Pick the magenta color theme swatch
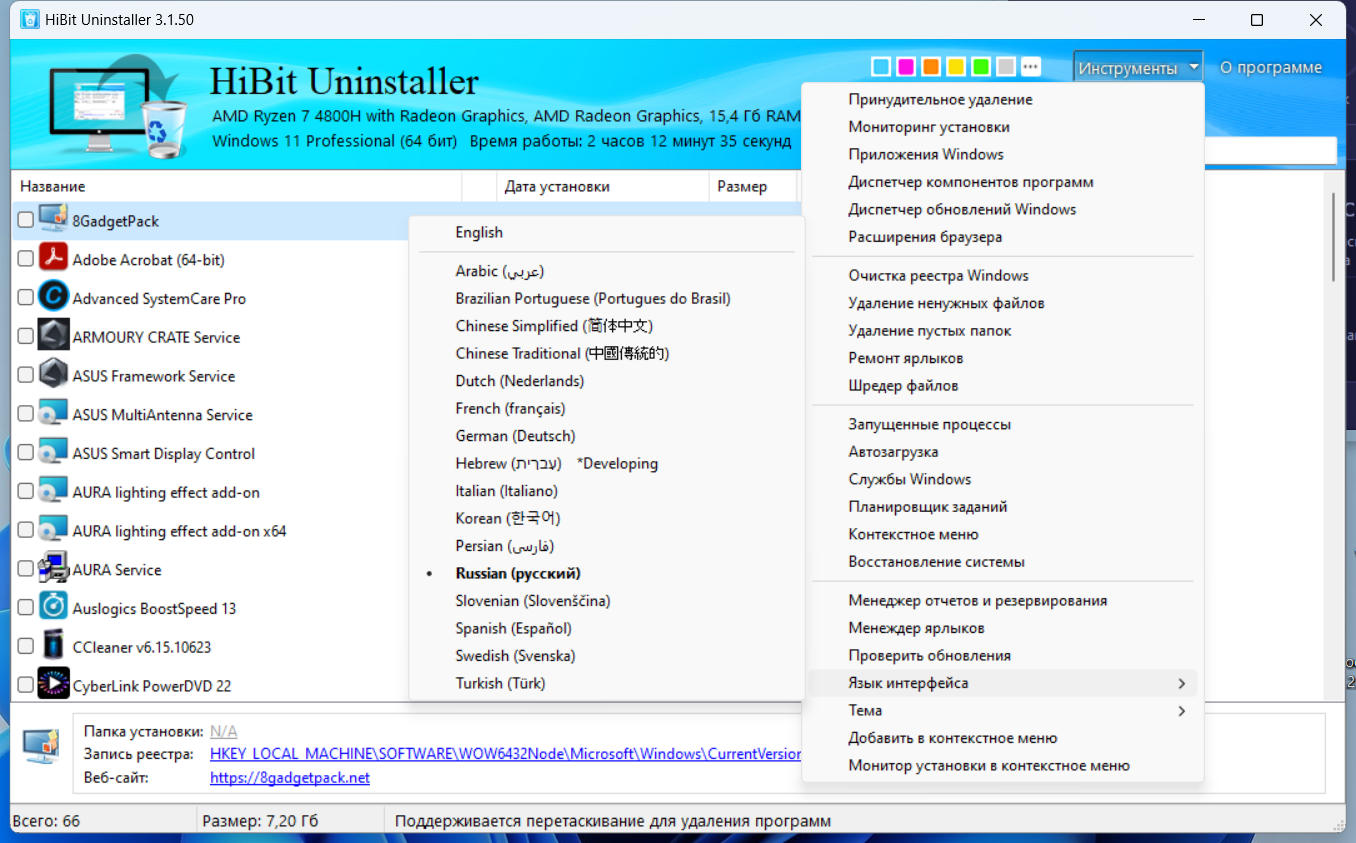 tap(906, 67)
